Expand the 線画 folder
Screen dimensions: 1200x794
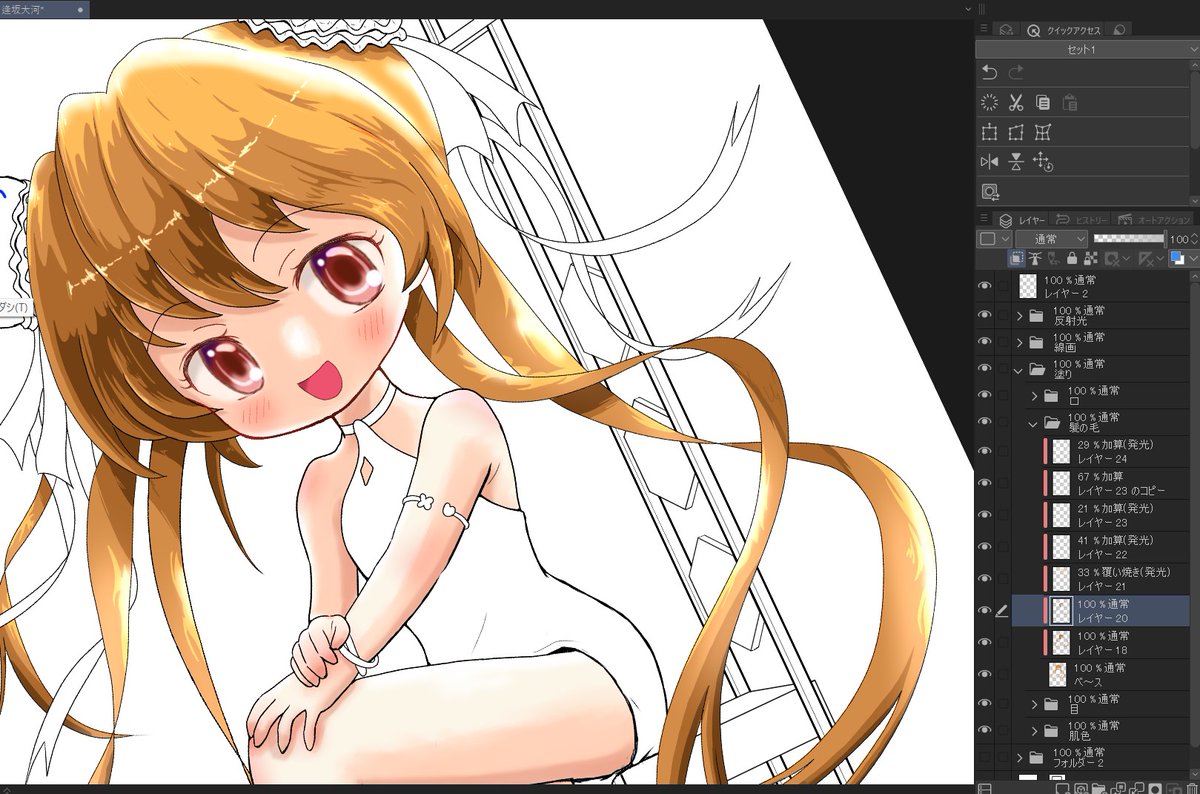pyautogui.click(x=1019, y=343)
